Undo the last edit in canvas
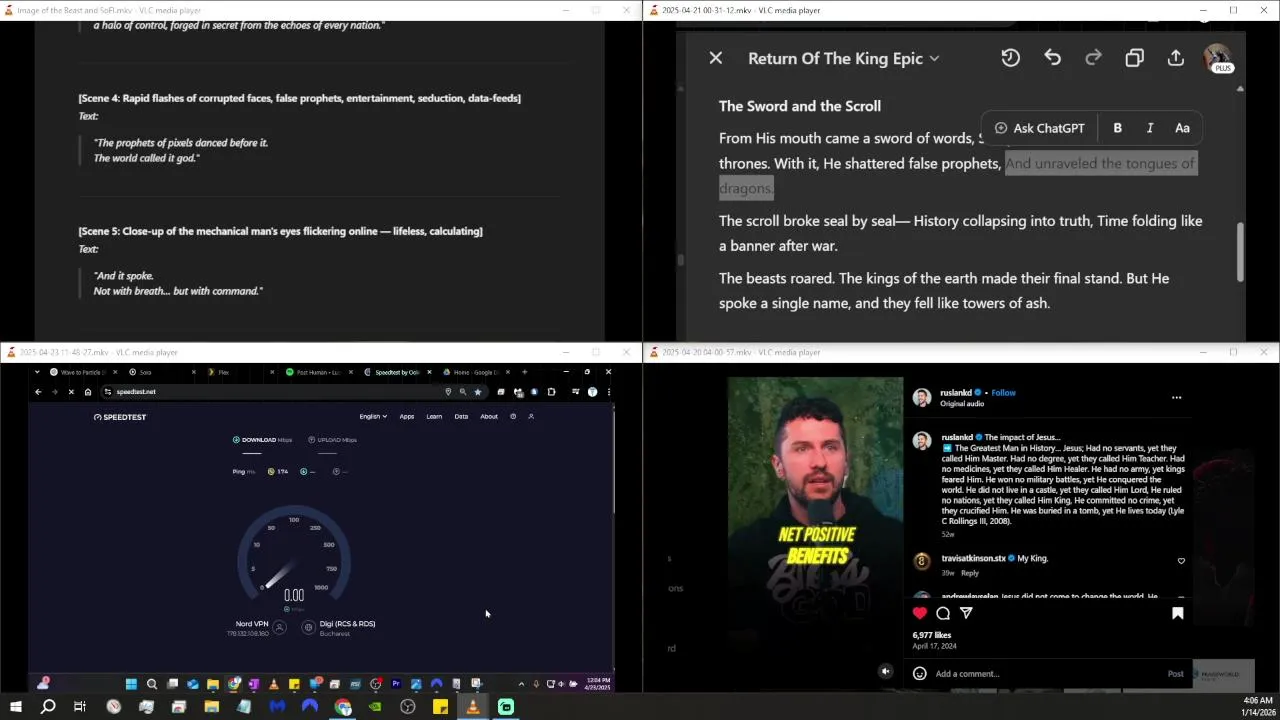1280x720 pixels. (1052, 58)
